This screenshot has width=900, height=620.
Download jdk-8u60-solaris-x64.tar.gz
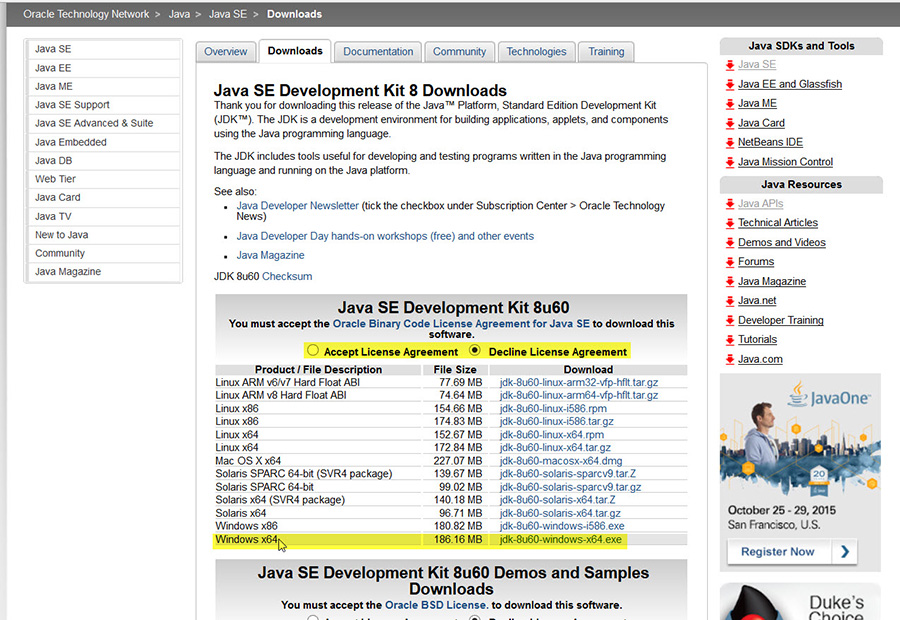click(x=560, y=513)
